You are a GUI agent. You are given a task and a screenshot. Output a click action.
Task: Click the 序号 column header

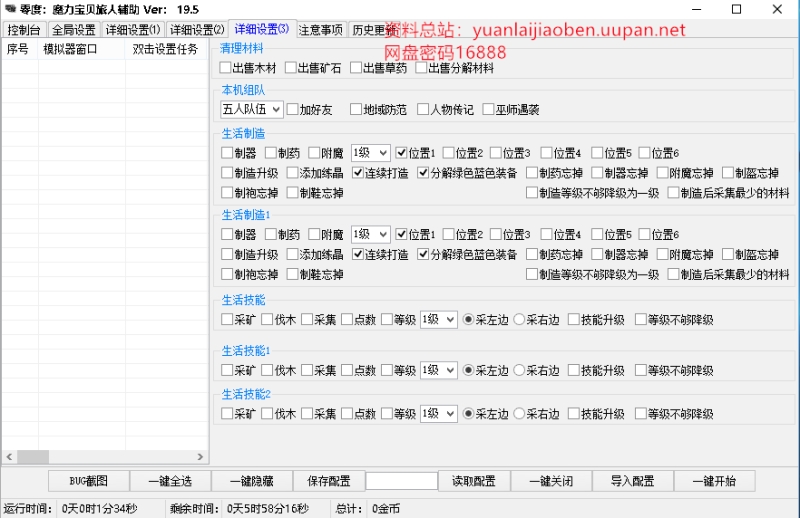(x=20, y=49)
